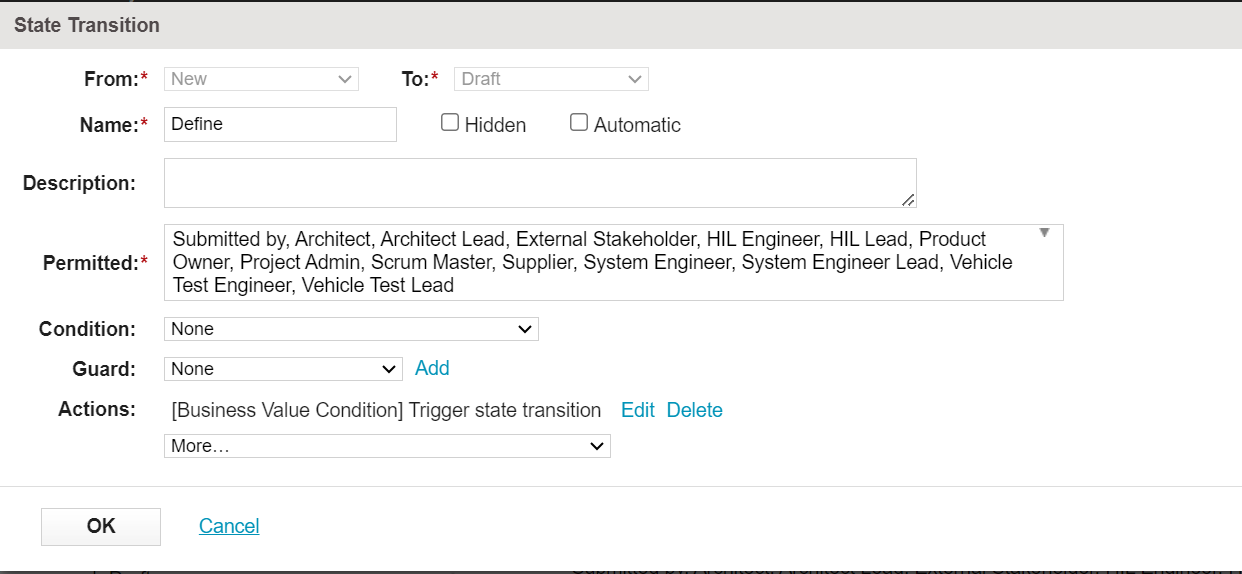Cancel the State Transition dialog

click(x=229, y=526)
